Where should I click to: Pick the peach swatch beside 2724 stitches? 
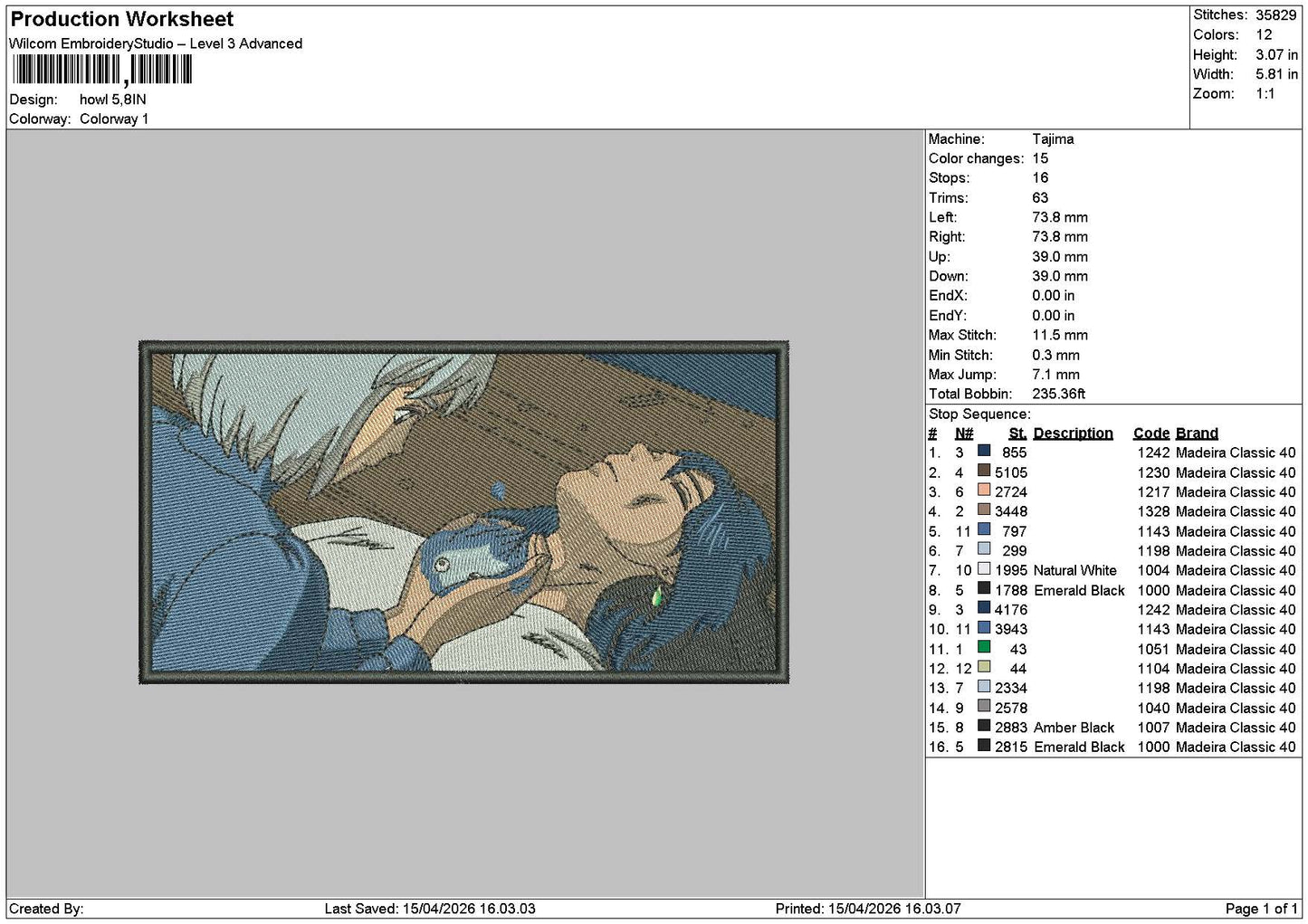[x=984, y=491]
